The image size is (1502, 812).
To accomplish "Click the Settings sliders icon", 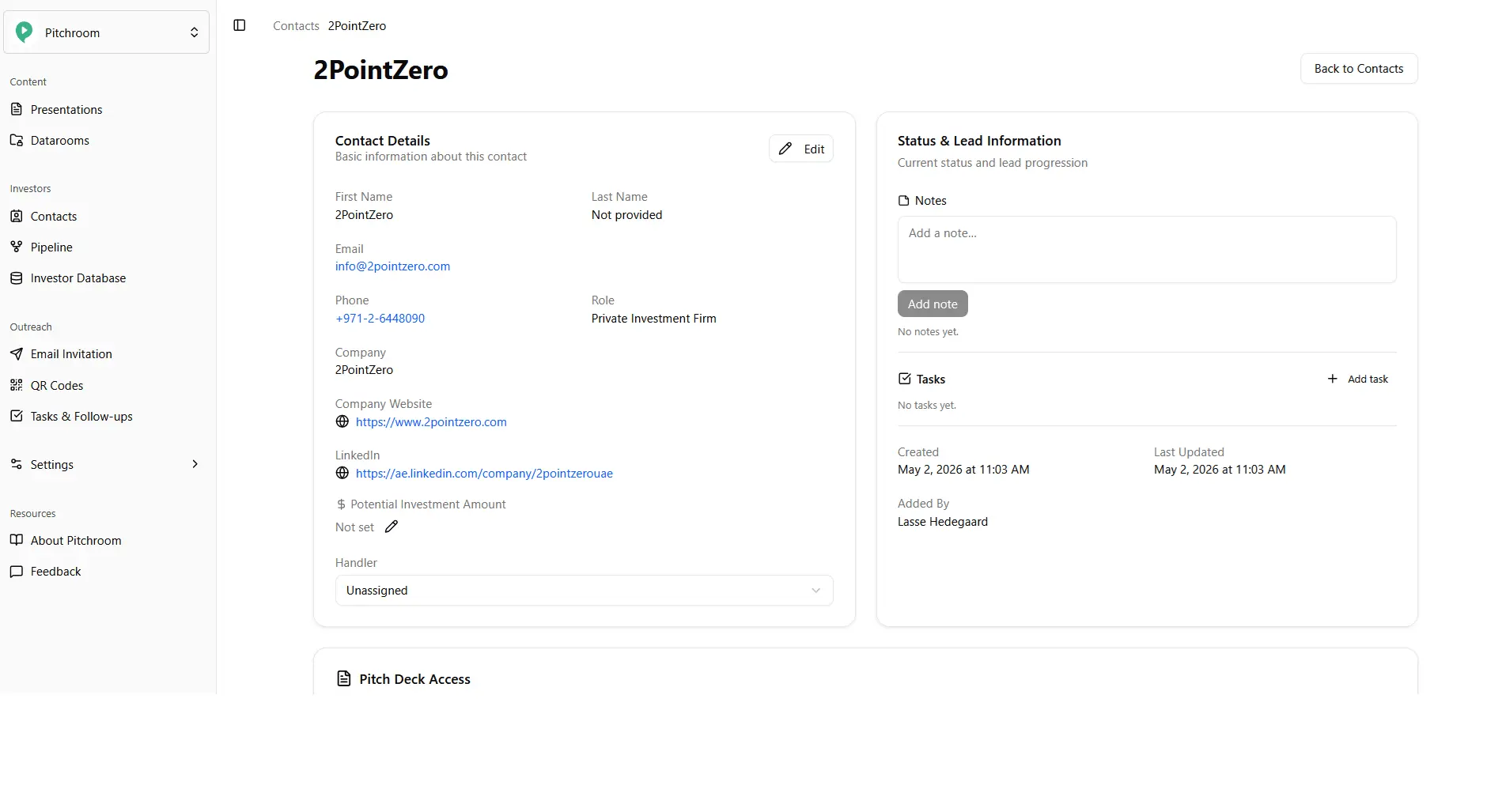I will [17, 464].
